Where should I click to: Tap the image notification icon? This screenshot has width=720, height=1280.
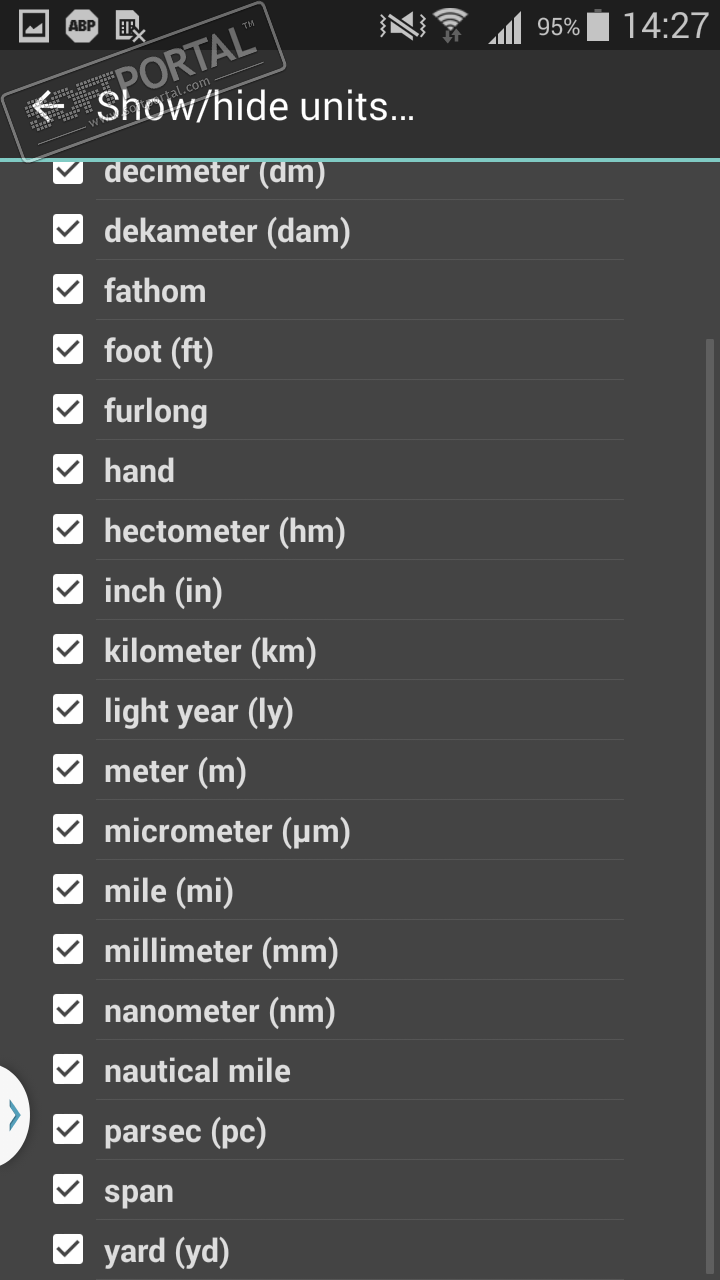pos(34,26)
